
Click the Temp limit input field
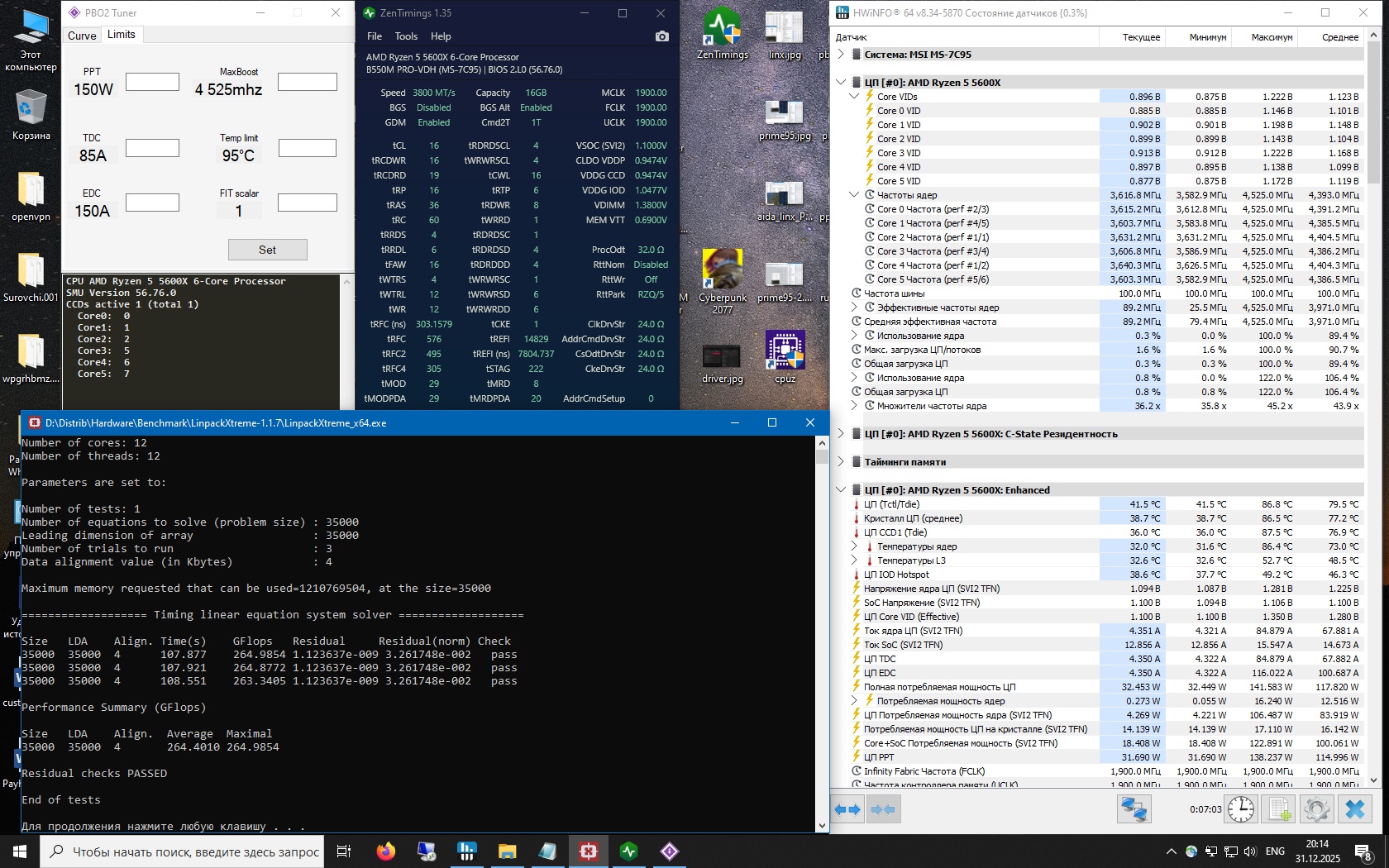tap(308, 148)
